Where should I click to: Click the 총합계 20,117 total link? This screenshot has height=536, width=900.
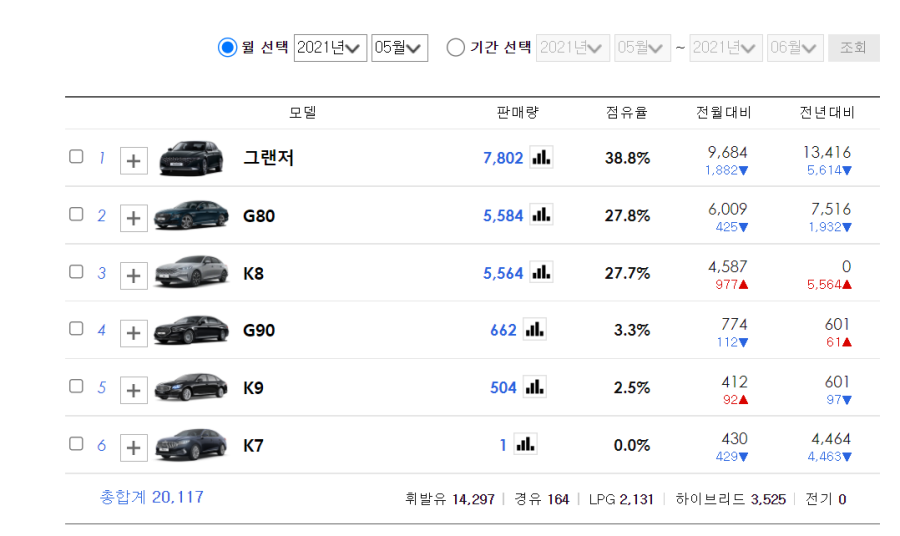(x=152, y=497)
